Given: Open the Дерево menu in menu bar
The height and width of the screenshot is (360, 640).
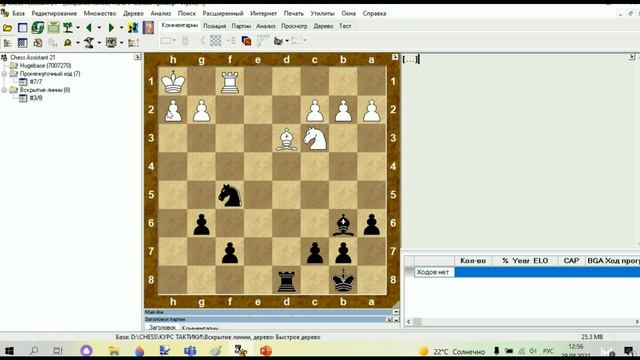Looking at the screenshot, I should click(x=133, y=13).
